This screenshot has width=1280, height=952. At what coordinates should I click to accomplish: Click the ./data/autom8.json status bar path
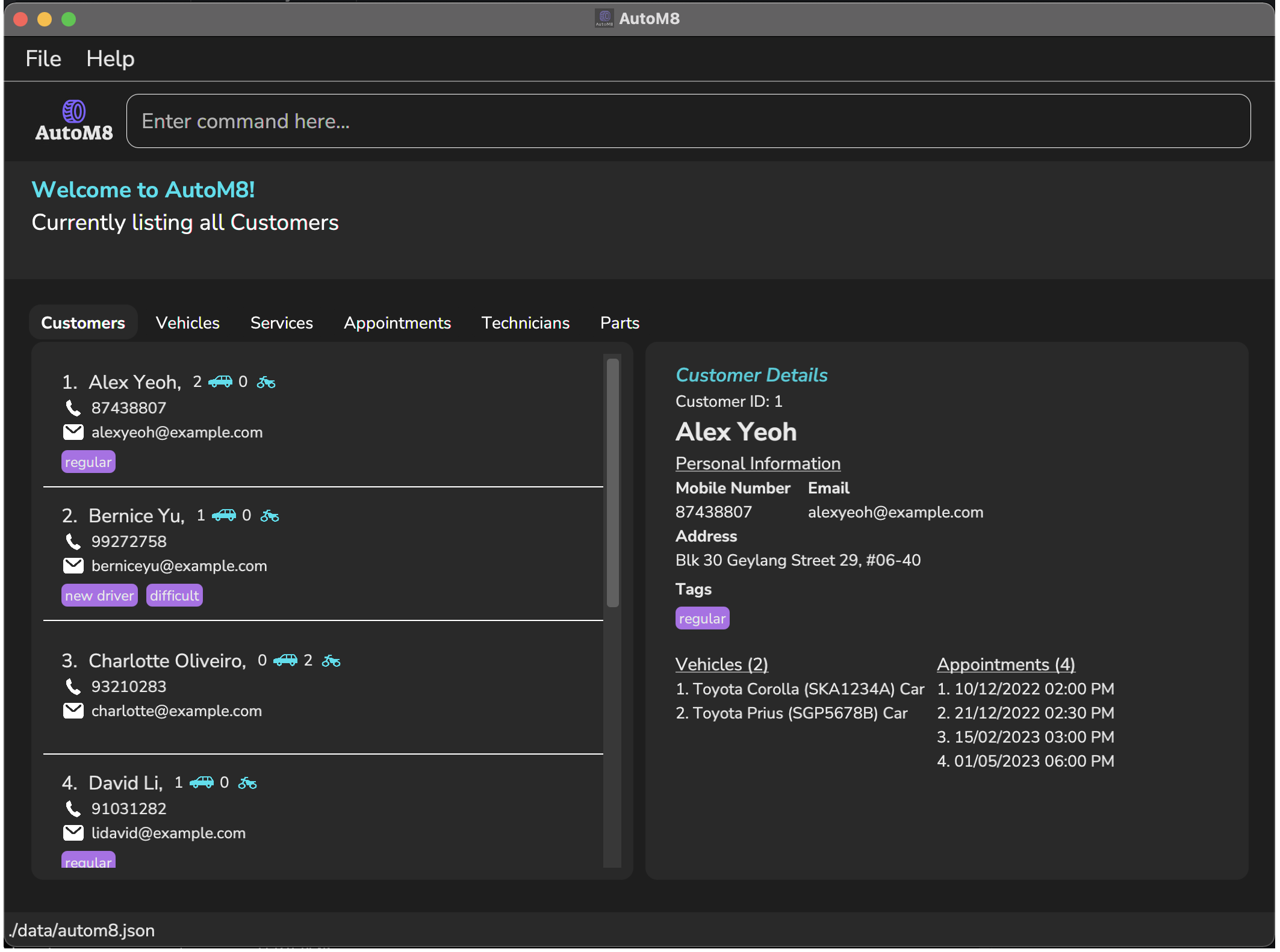82,930
